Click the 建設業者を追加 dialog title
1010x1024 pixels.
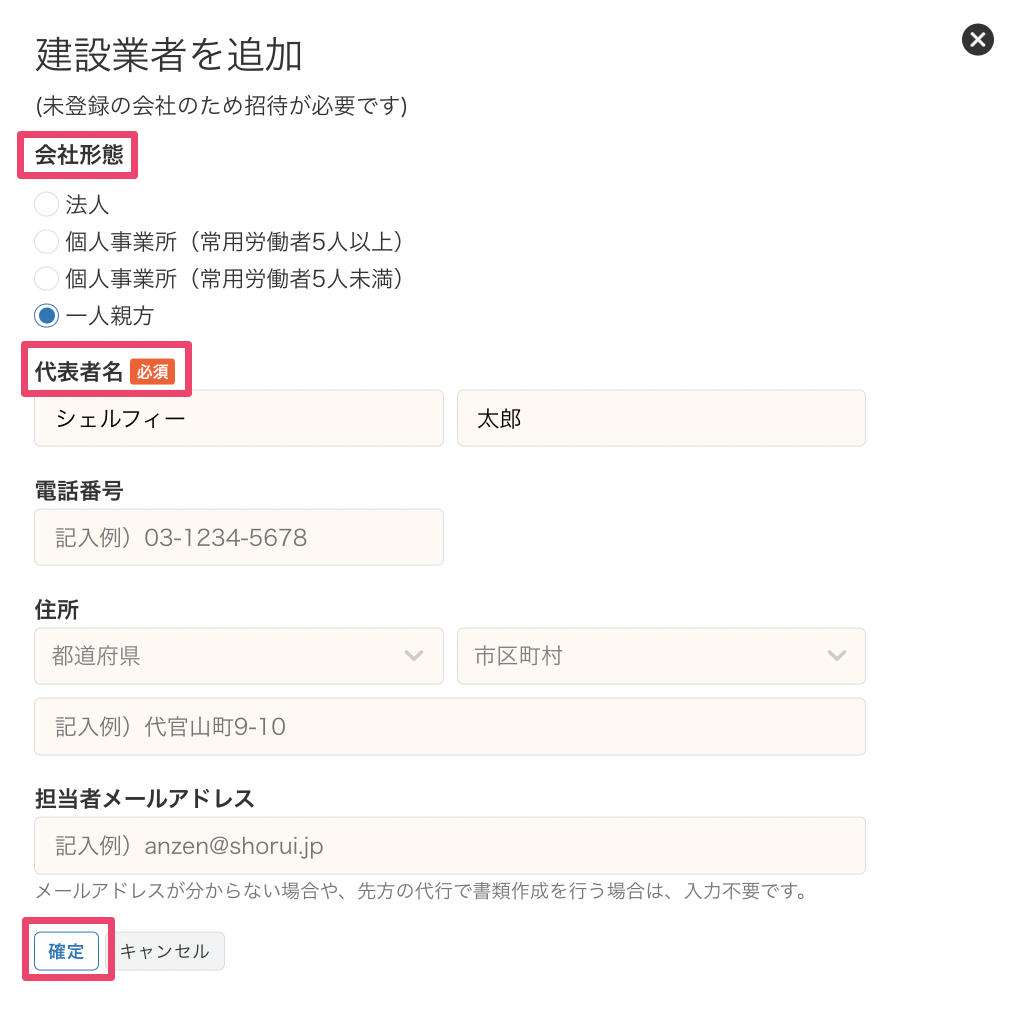click(x=168, y=56)
